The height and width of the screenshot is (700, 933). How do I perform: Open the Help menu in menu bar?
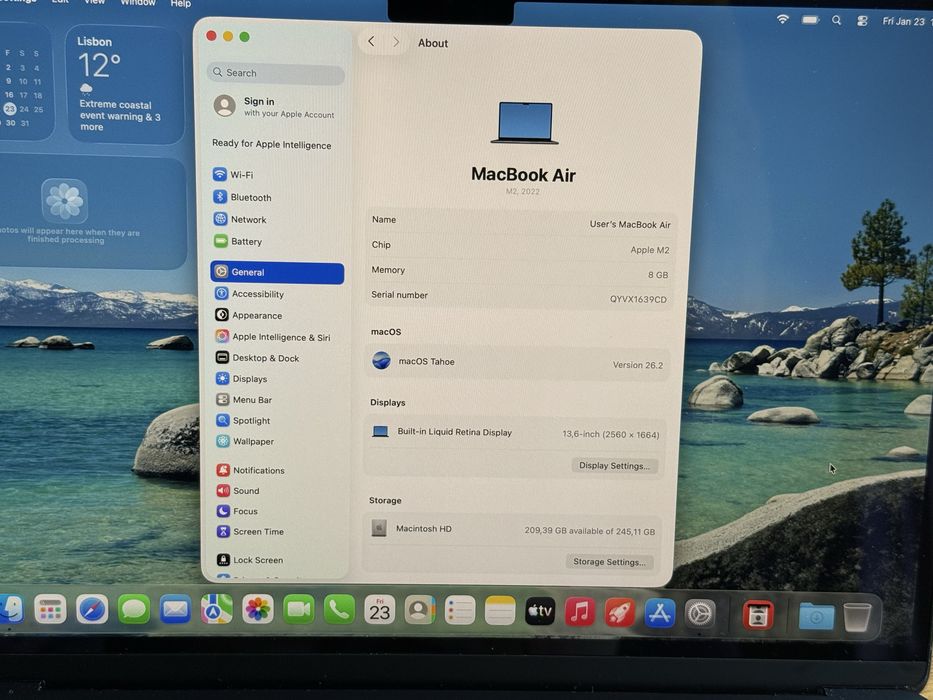click(181, 4)
